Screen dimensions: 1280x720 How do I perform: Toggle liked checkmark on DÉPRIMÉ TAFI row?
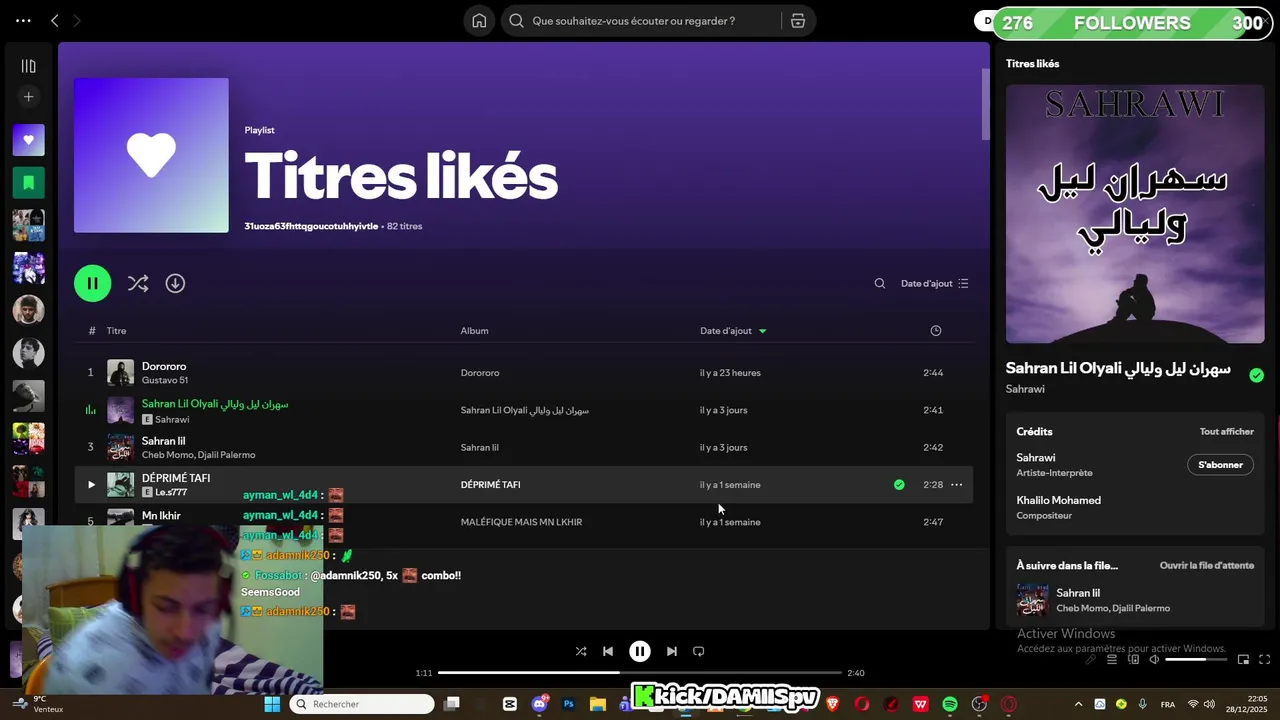tap(899, 485)
